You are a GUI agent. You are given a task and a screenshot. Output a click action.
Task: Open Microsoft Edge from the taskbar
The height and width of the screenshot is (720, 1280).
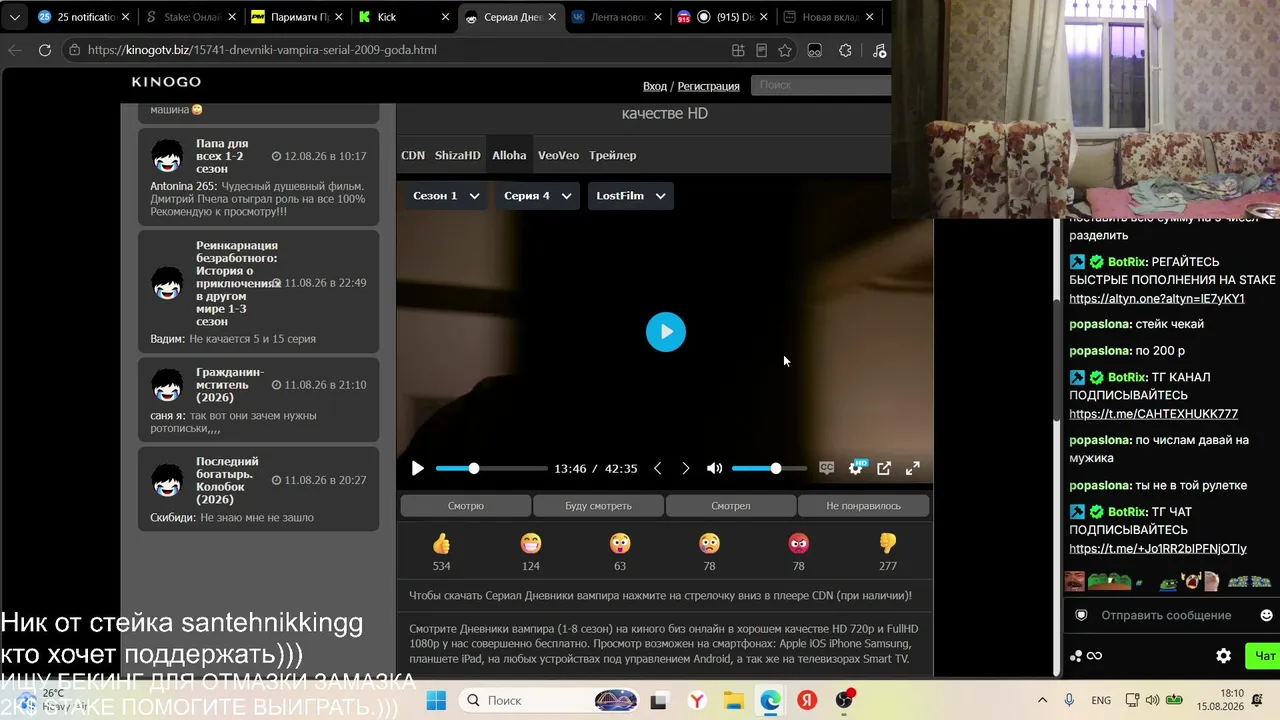tap(770, 700)
